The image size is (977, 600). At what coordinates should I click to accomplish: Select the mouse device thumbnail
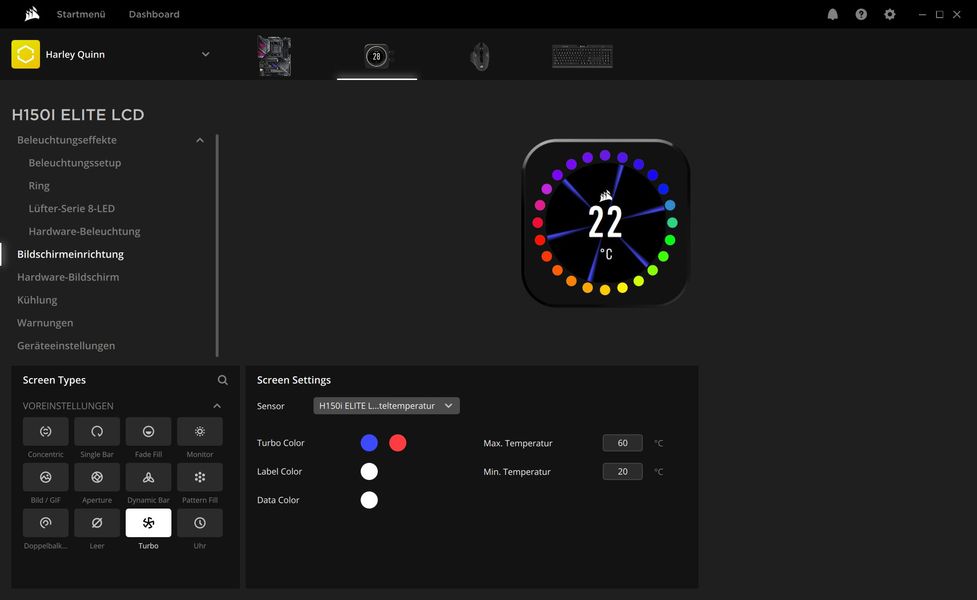click(x=480, y=57)
